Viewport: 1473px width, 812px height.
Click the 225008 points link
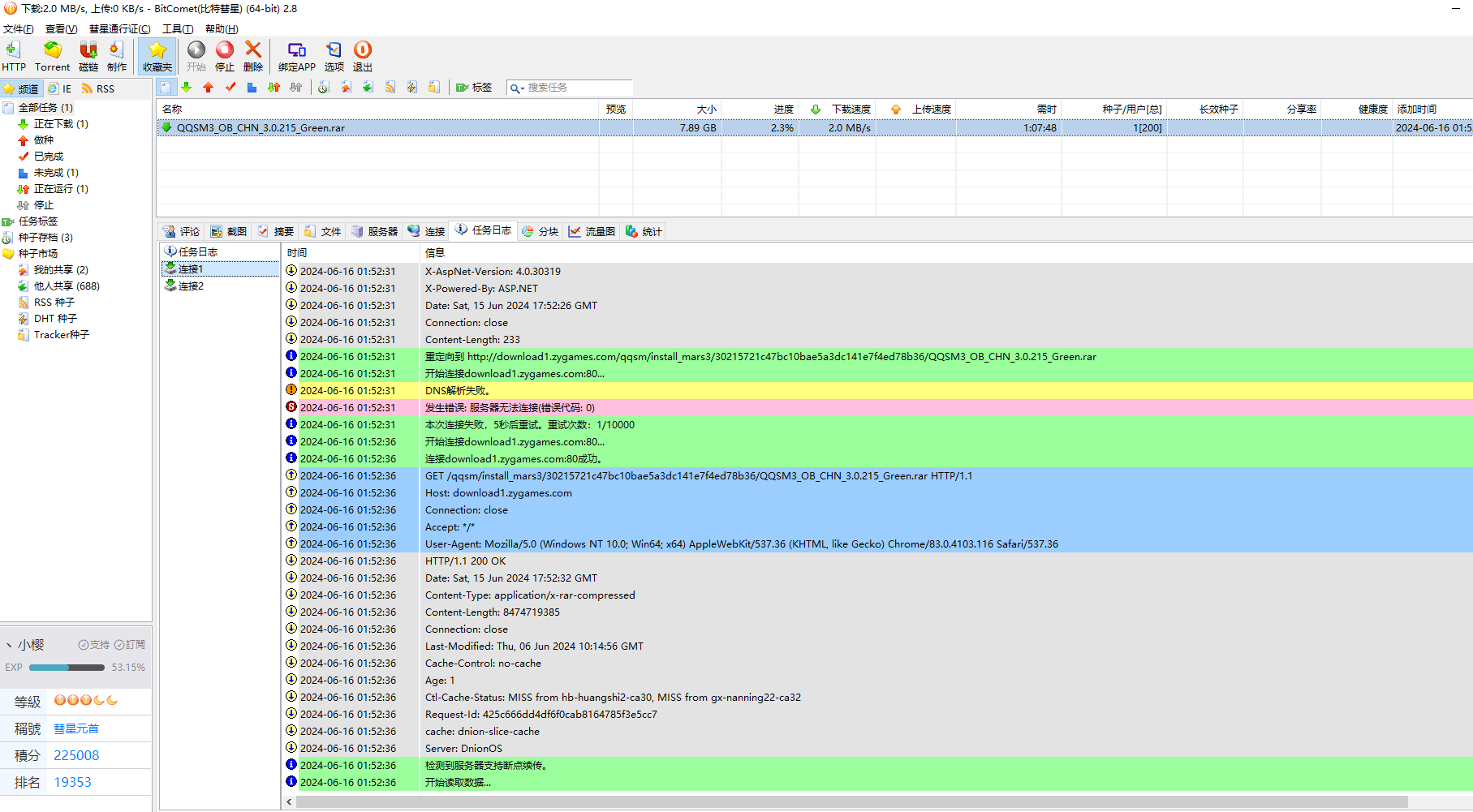(76, 755)
